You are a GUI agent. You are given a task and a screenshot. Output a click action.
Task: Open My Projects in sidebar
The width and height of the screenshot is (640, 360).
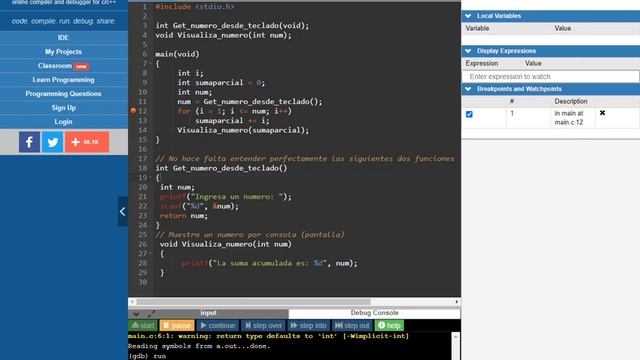click(x=64, y=52)
